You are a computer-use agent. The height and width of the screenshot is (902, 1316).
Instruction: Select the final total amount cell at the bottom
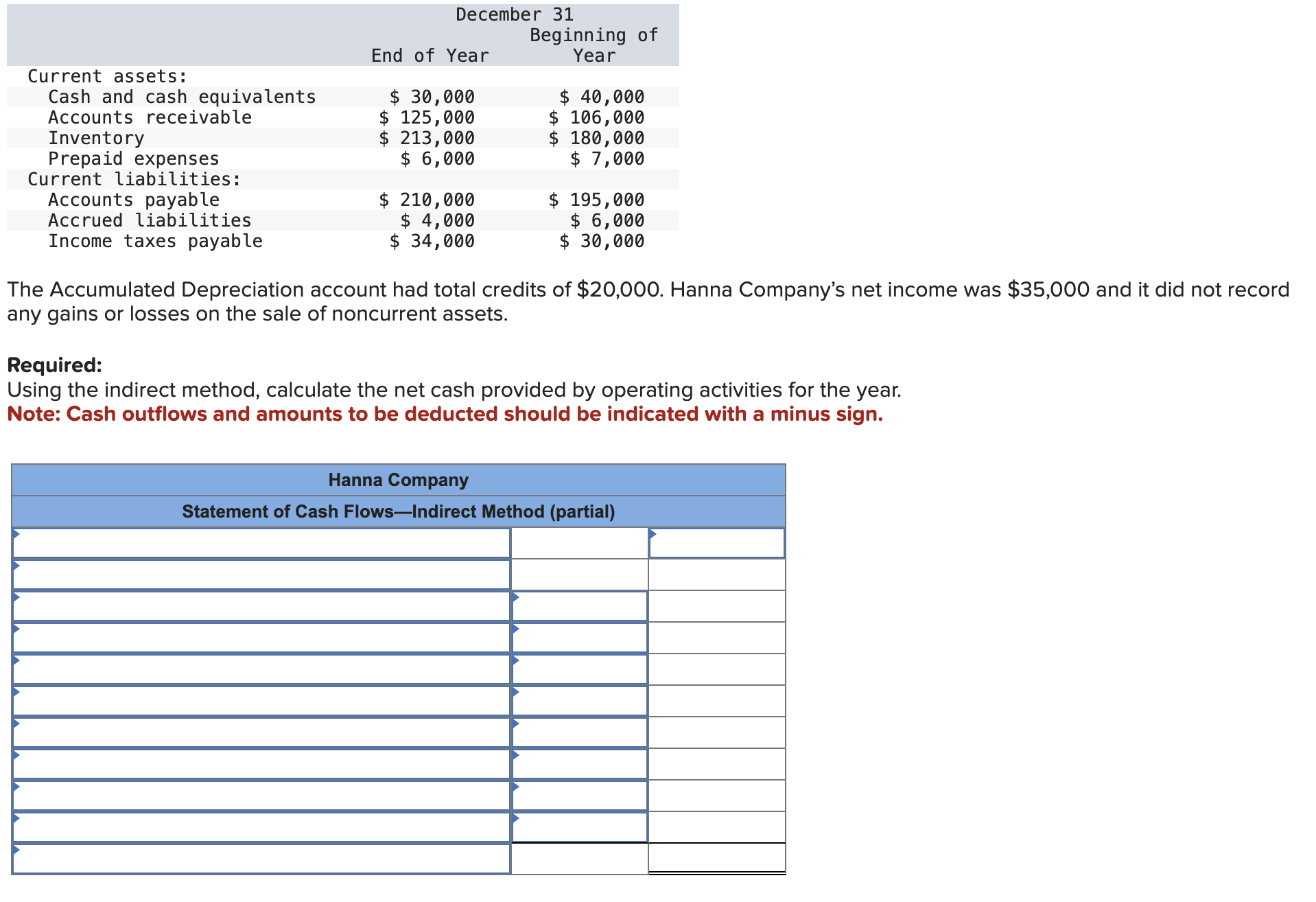point(717,859)
